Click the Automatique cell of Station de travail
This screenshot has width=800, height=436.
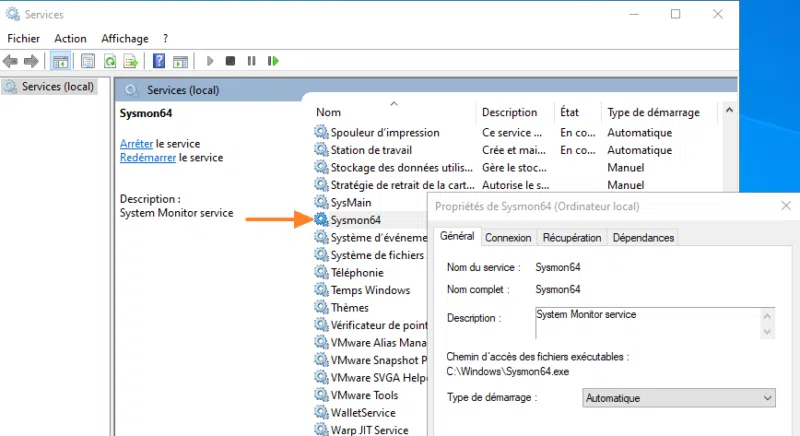pyautogui.click(x=639, y=150)
